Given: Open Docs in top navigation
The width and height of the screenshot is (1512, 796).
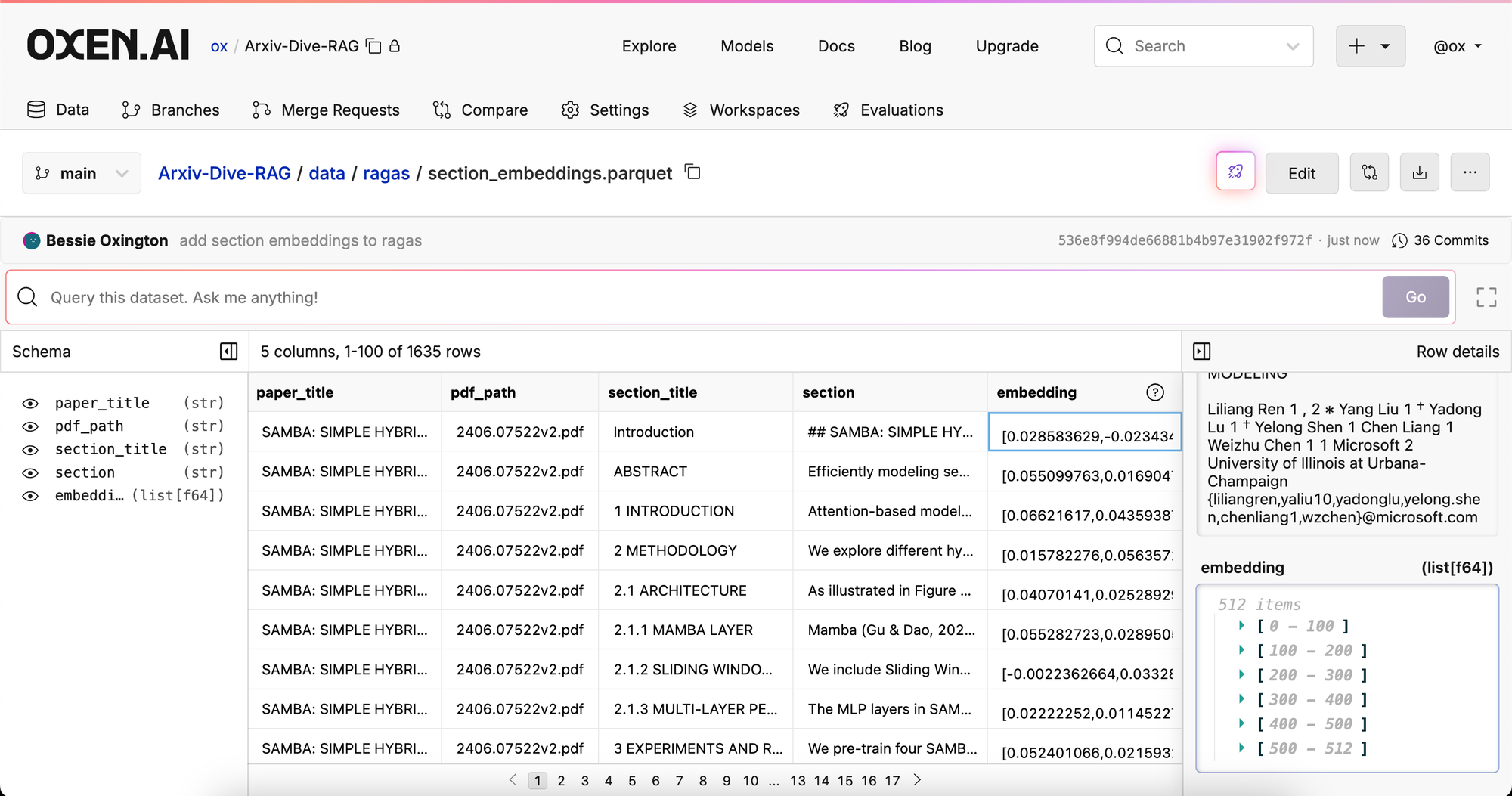Looking at the screenshot, I should (x=836, y=46).
